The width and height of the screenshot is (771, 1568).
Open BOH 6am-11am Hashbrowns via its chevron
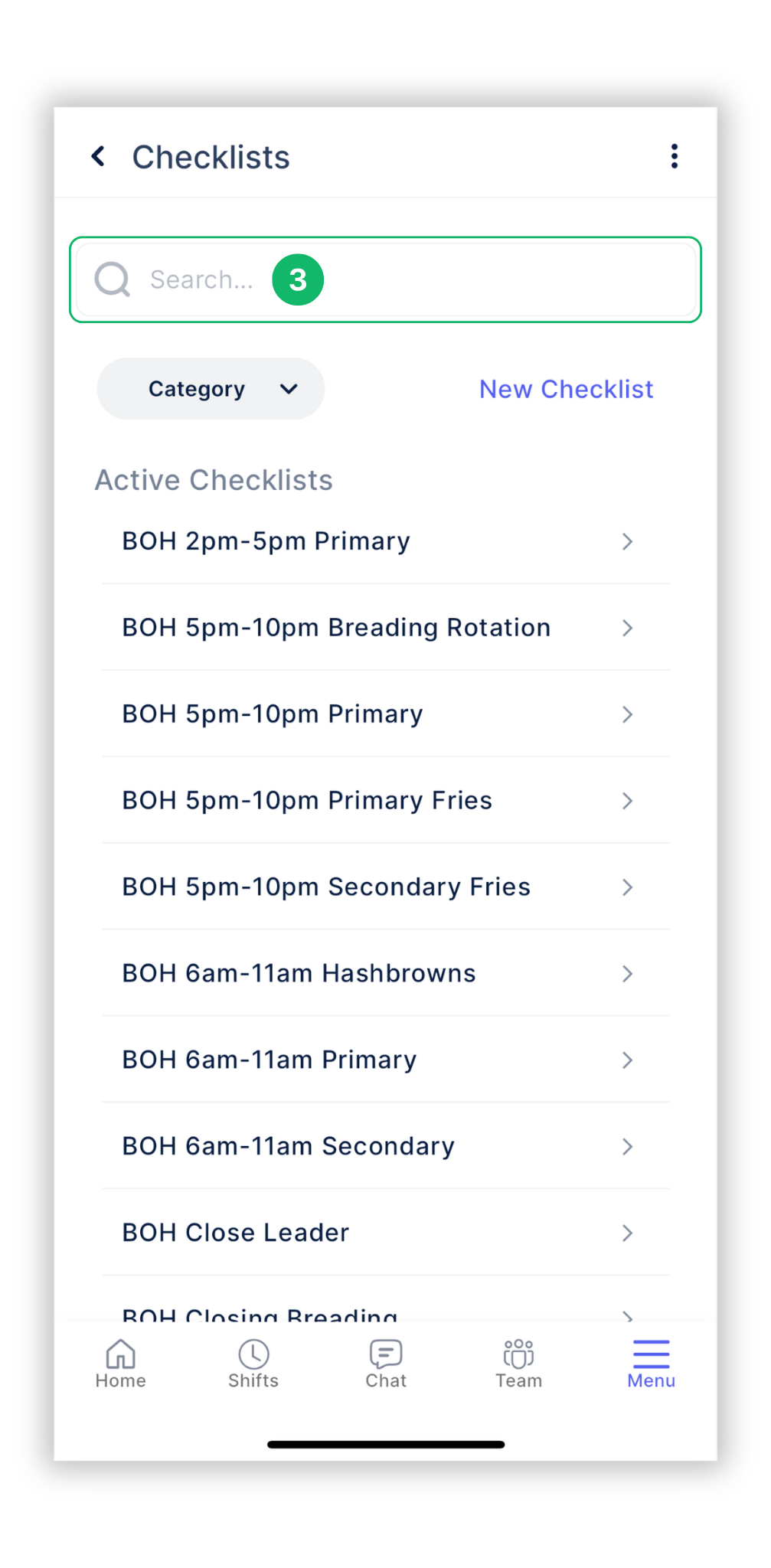pyautogui.click(x=627, y=974)
